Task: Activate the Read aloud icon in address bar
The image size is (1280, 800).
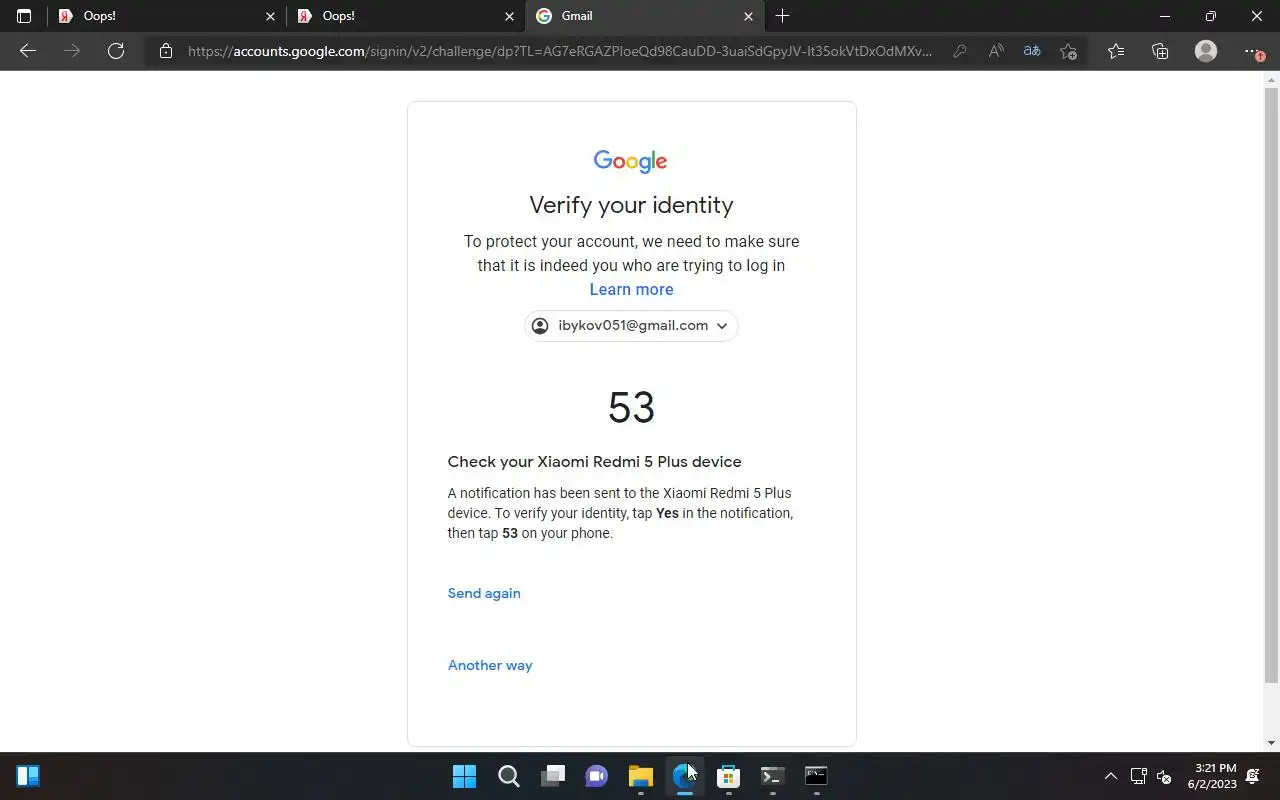Action: (x=996, y=51)
